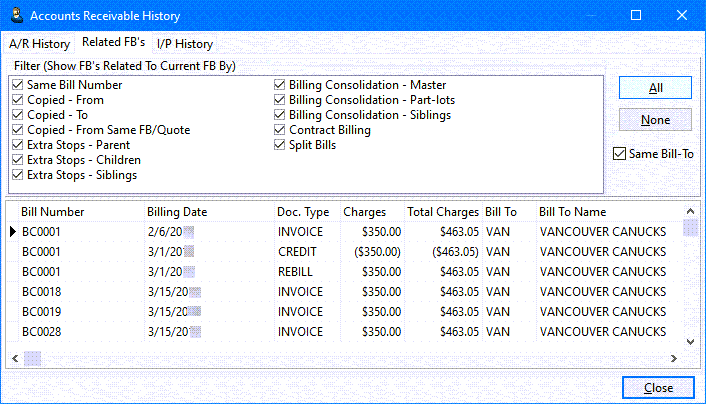Click the vertical scrollbar up arrow
The width and height of the screenshot is (706, 404).
point(689,211)
